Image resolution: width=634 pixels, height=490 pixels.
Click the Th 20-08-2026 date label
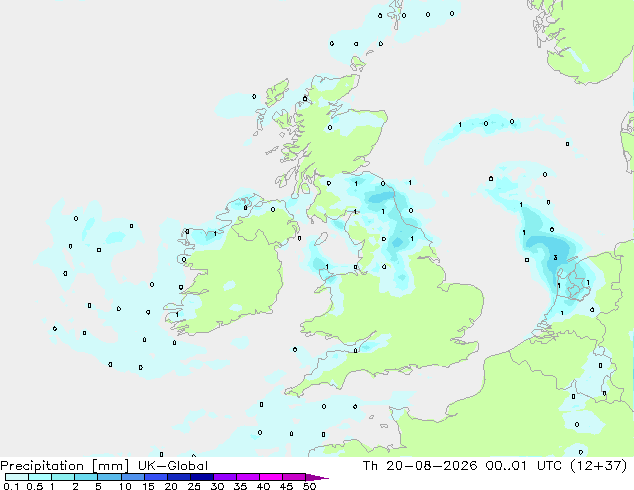(420, 466)
